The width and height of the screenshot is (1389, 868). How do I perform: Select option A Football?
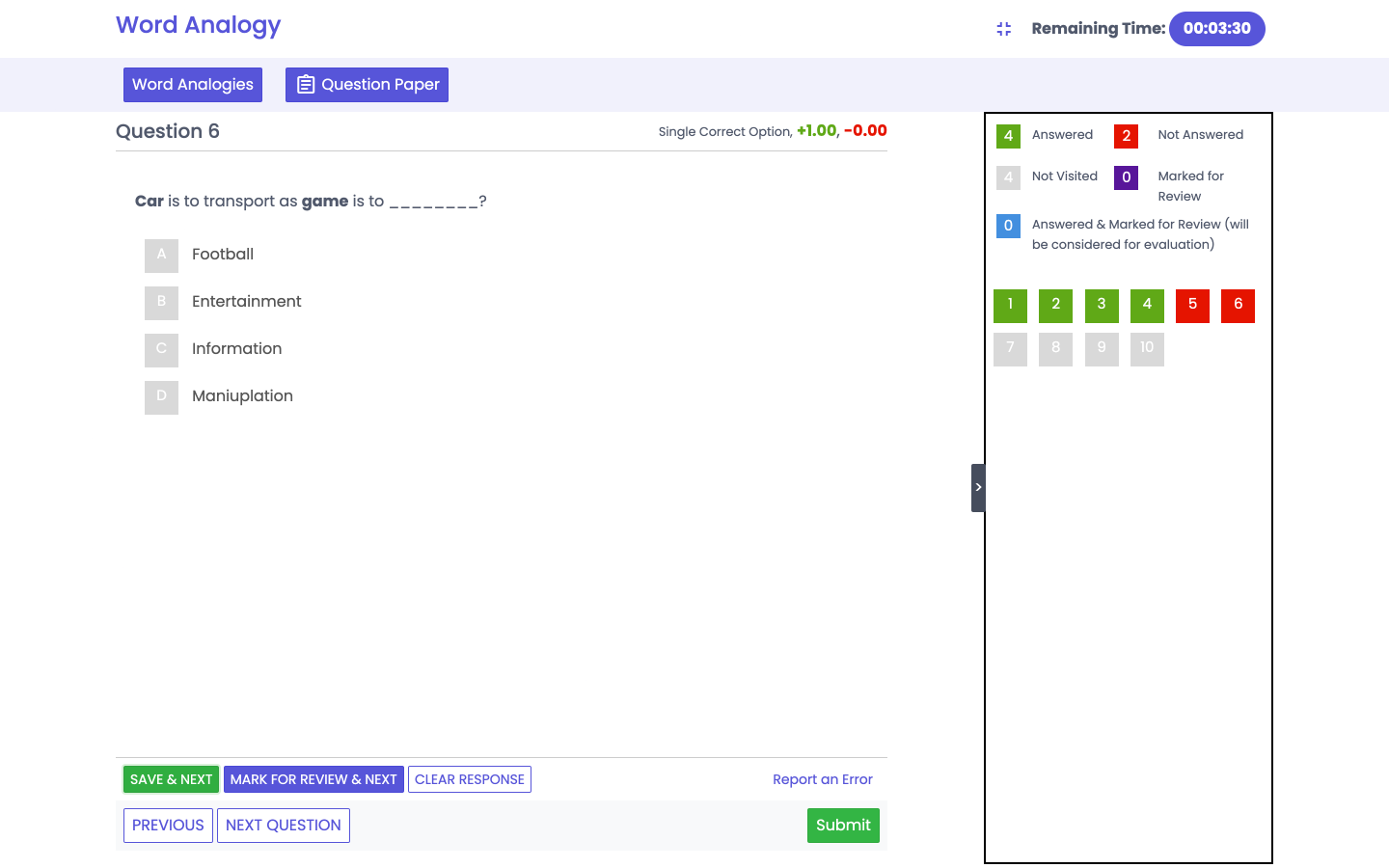161,255
